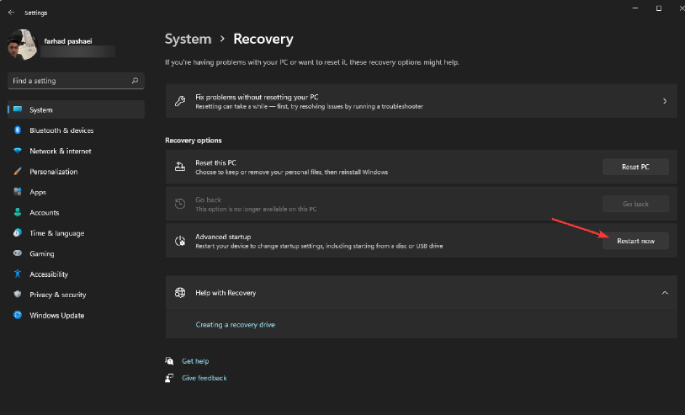Image resolution: width=685 pixels, height=415 pixels.
Task: Open Accounts settings page
Action: click(x=44, y=212)
